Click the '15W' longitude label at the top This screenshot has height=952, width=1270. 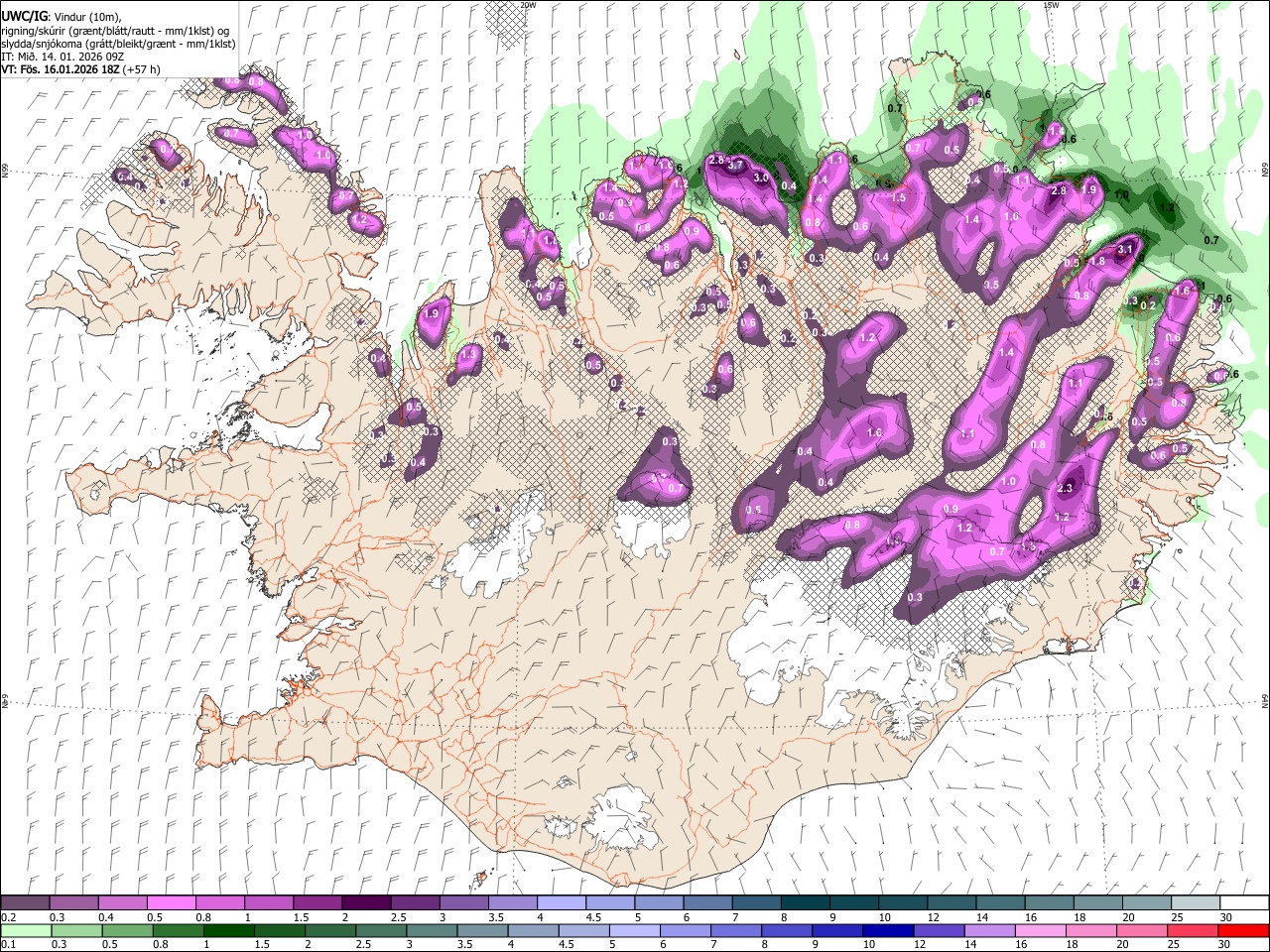(1051, 5)
